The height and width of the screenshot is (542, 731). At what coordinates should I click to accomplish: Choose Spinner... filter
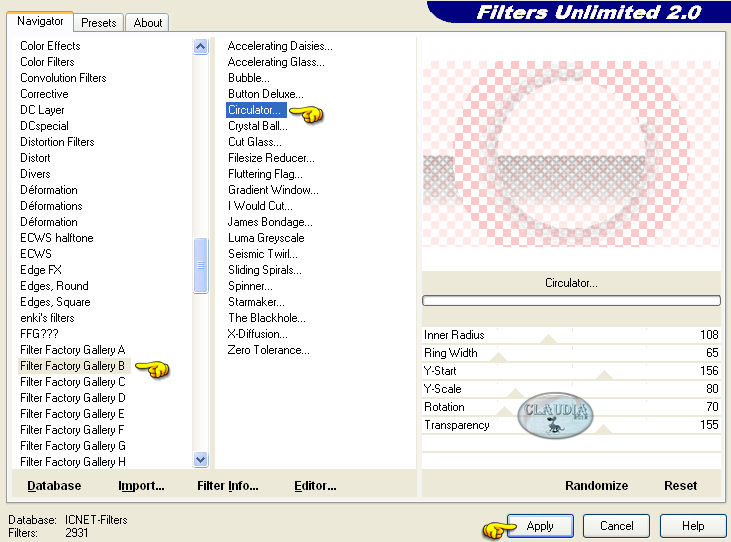[x=250, y=286]
